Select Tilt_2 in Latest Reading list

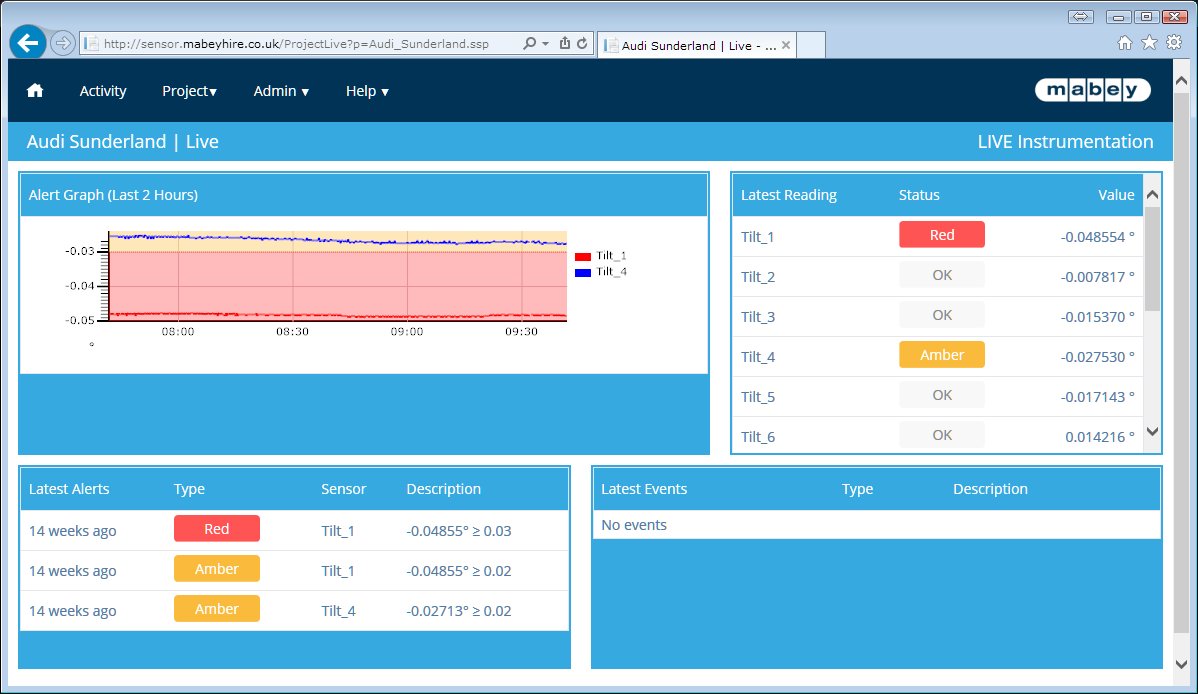[758, 277]
